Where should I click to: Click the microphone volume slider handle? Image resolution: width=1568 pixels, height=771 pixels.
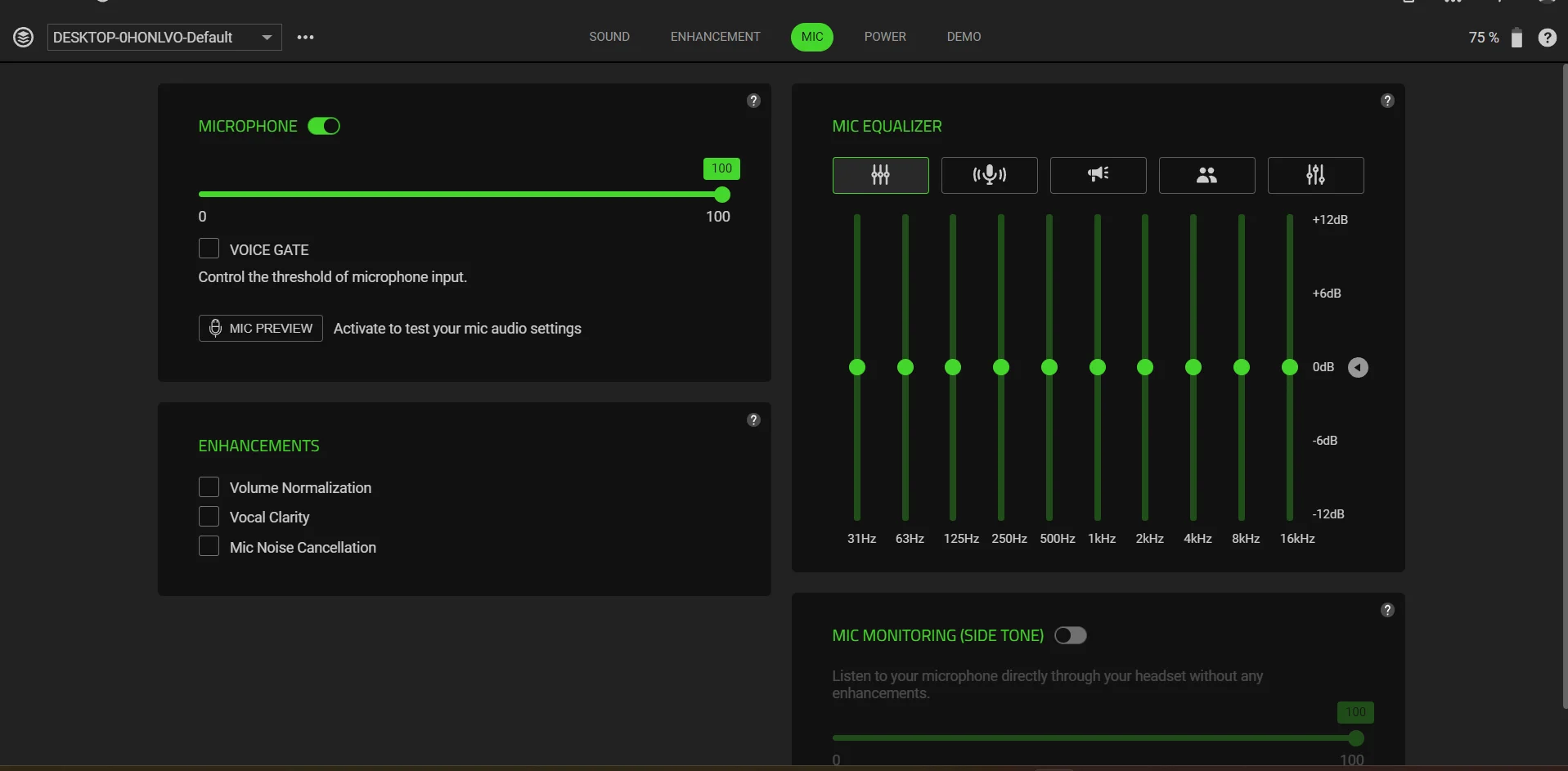(721, 195)
